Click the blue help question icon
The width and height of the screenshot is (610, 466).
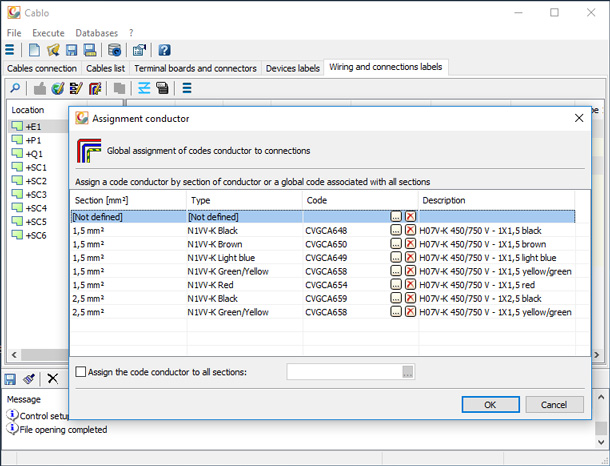[164, 50]
